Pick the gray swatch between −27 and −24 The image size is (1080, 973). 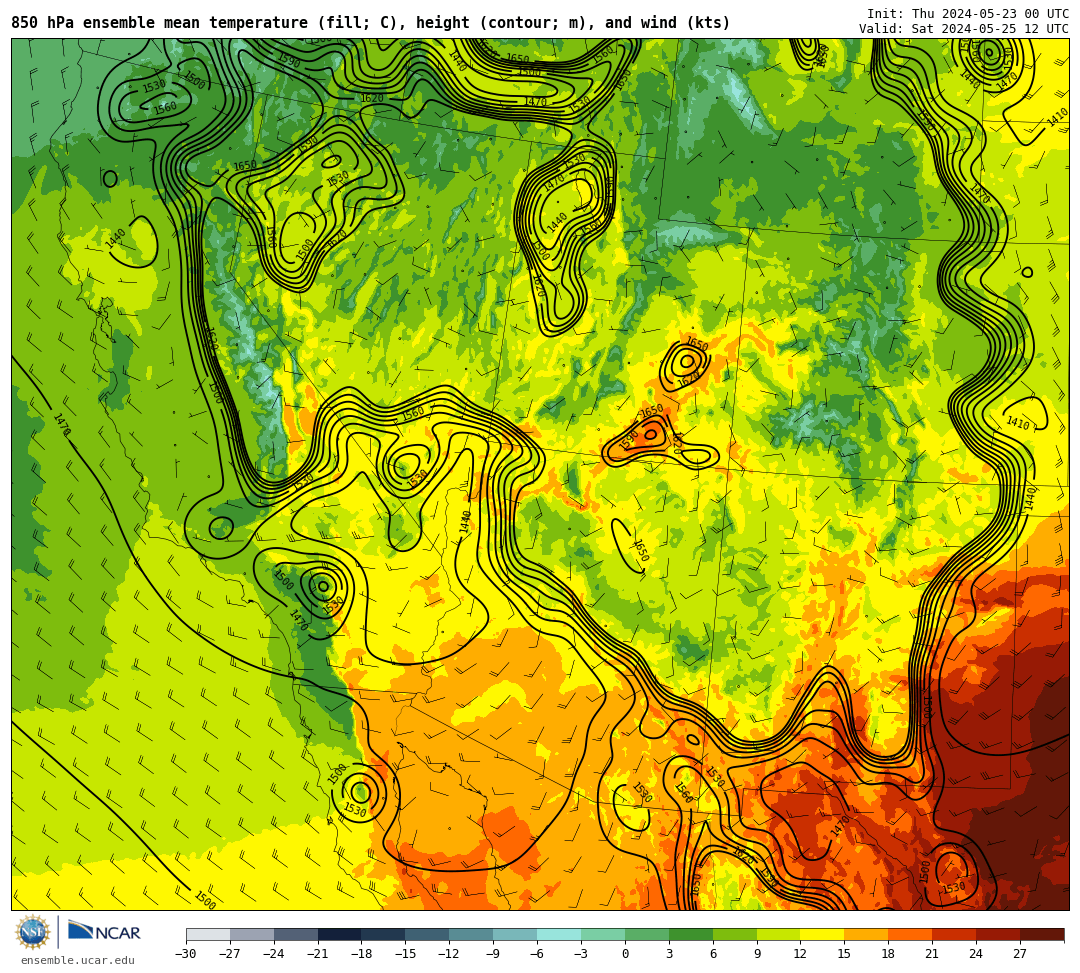pyautogui.click(x=252, y=934)
